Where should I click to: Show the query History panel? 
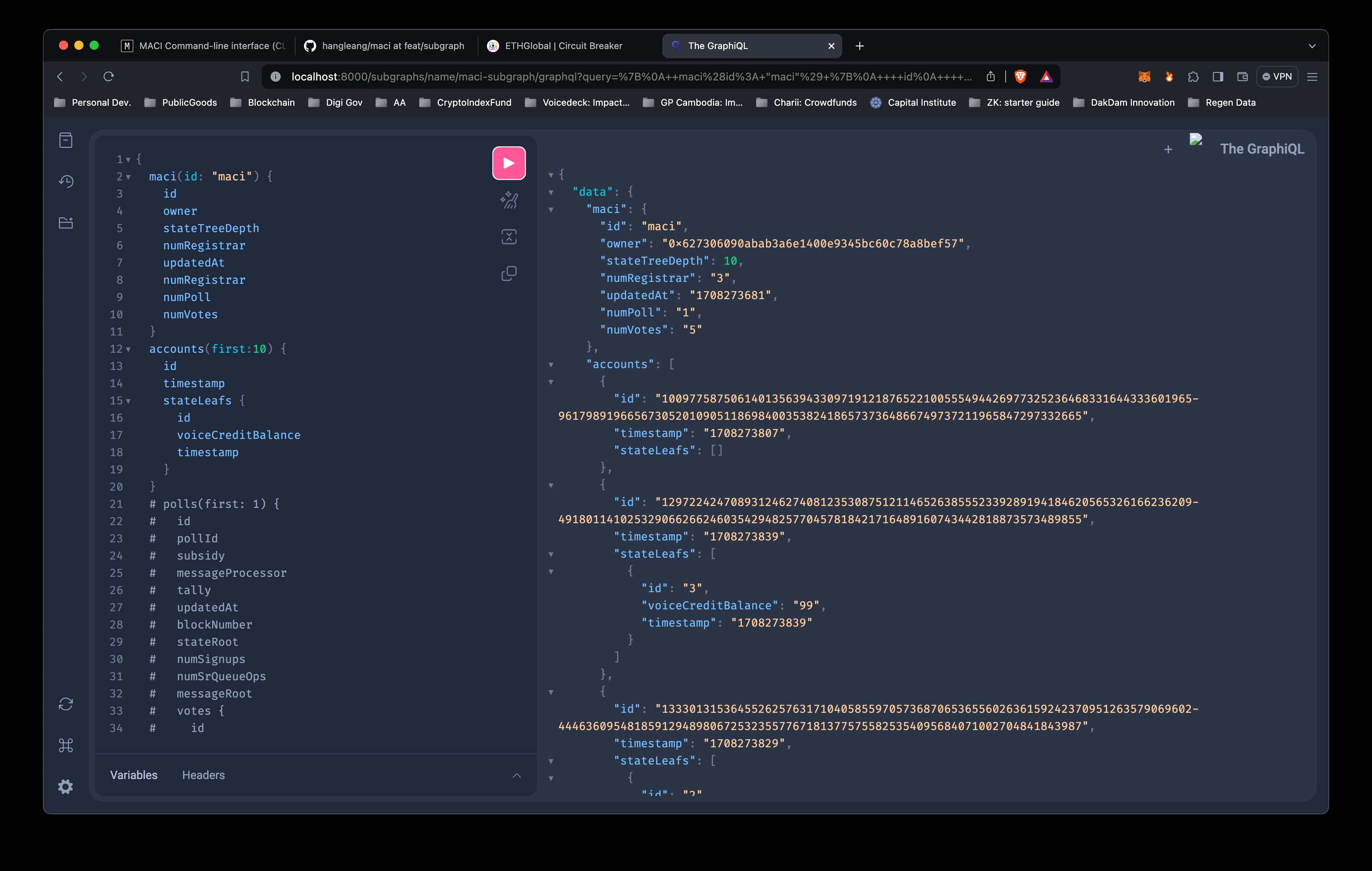coord(66,181)
